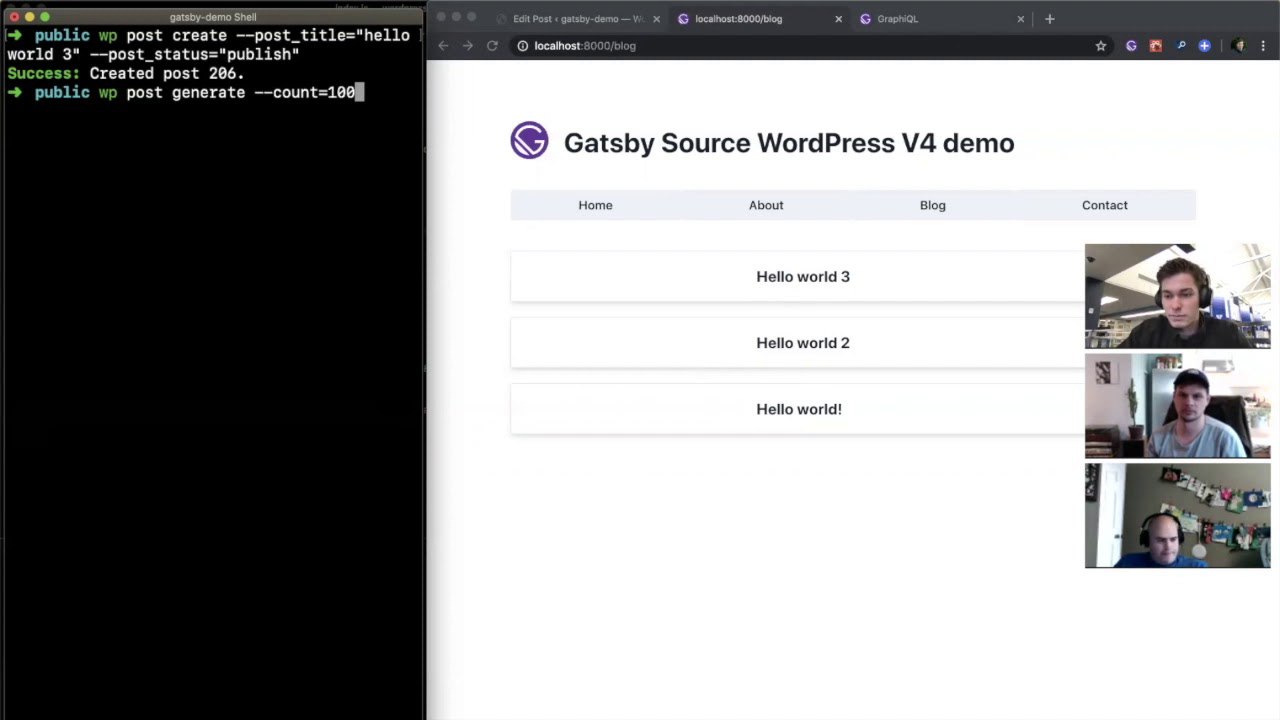Open the Hello world 3 post
1280x720 pixels.
click(802, 277)
